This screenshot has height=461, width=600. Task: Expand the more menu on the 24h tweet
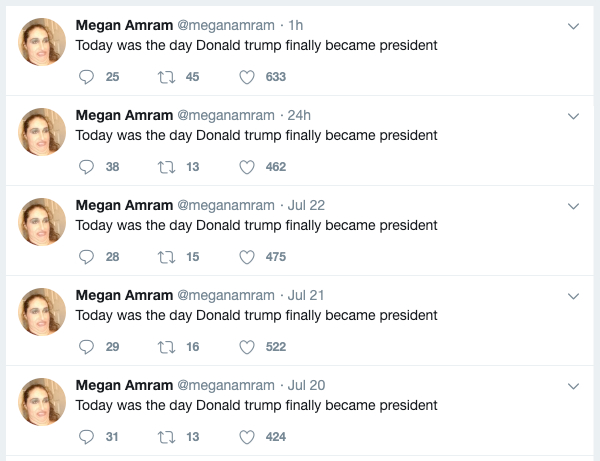click(573, 116)
